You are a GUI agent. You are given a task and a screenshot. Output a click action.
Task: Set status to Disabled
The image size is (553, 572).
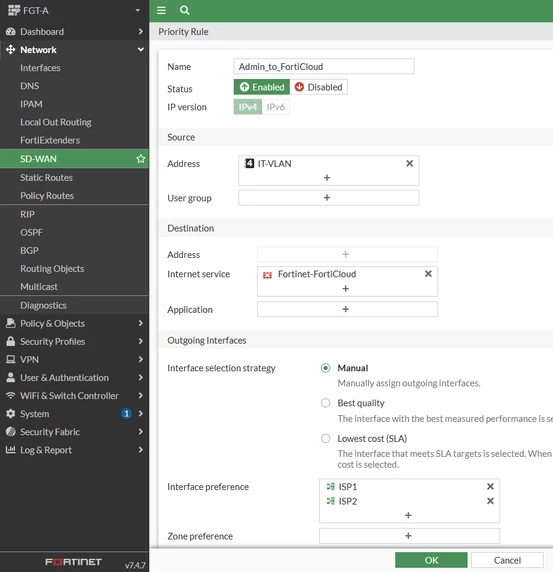click(318, 87)
